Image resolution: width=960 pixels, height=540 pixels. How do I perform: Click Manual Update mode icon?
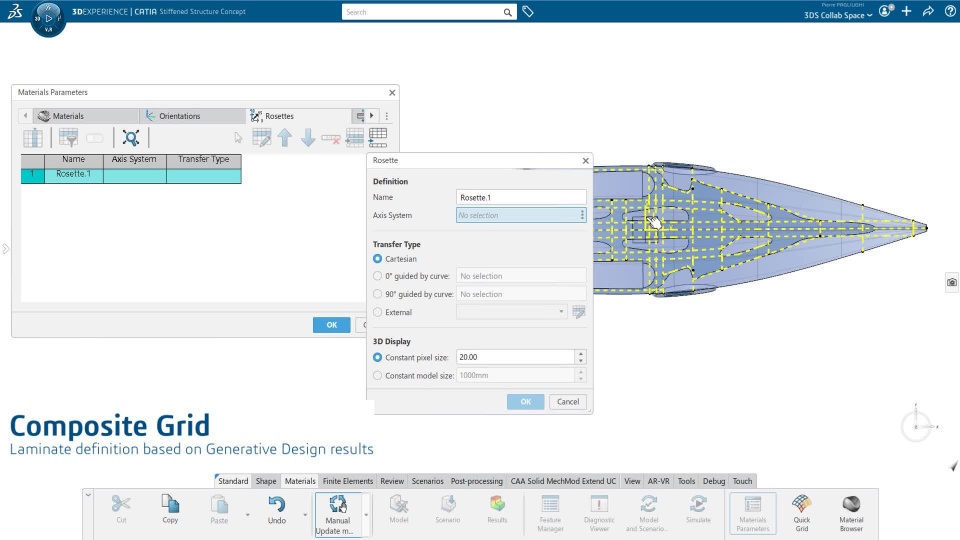[x=337, y=514]
